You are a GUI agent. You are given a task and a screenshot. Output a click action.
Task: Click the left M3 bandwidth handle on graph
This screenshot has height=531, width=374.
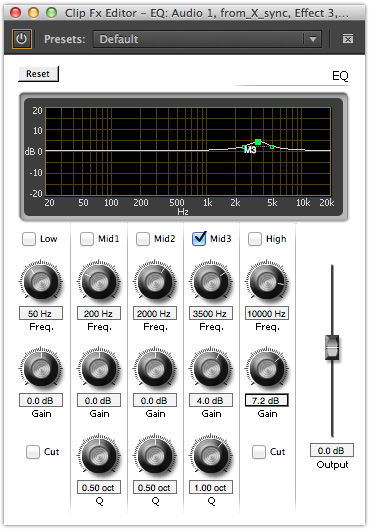tap(244, 147)
